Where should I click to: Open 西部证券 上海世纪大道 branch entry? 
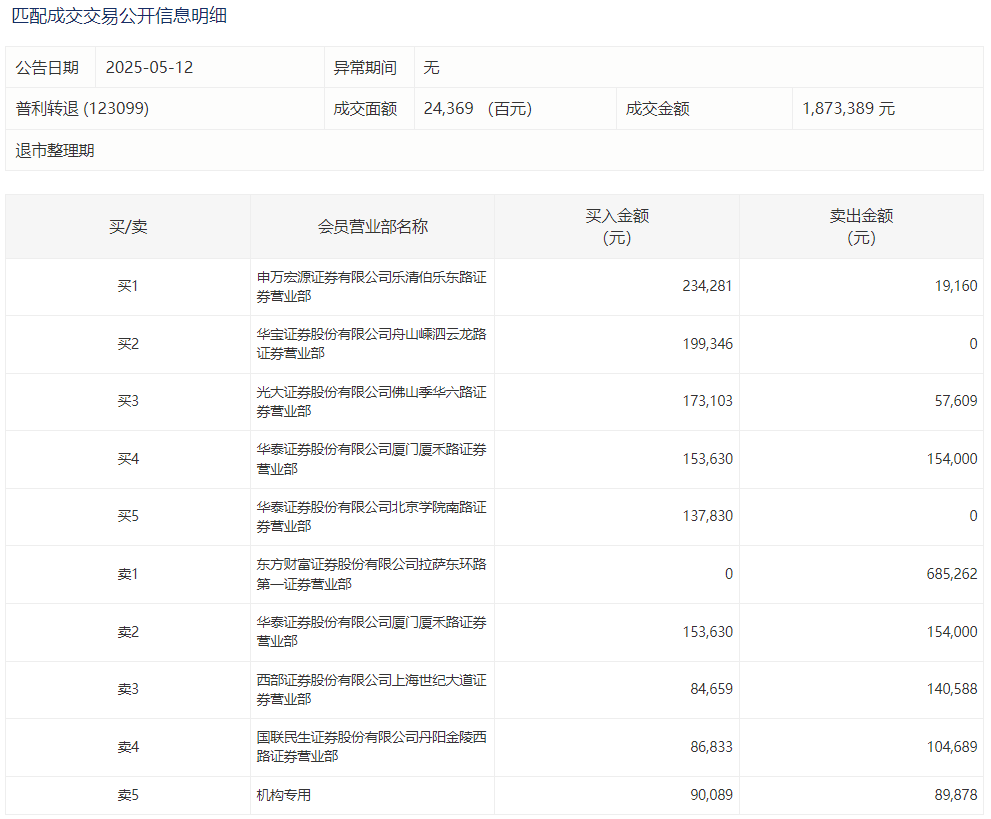[x=371, y=690]
